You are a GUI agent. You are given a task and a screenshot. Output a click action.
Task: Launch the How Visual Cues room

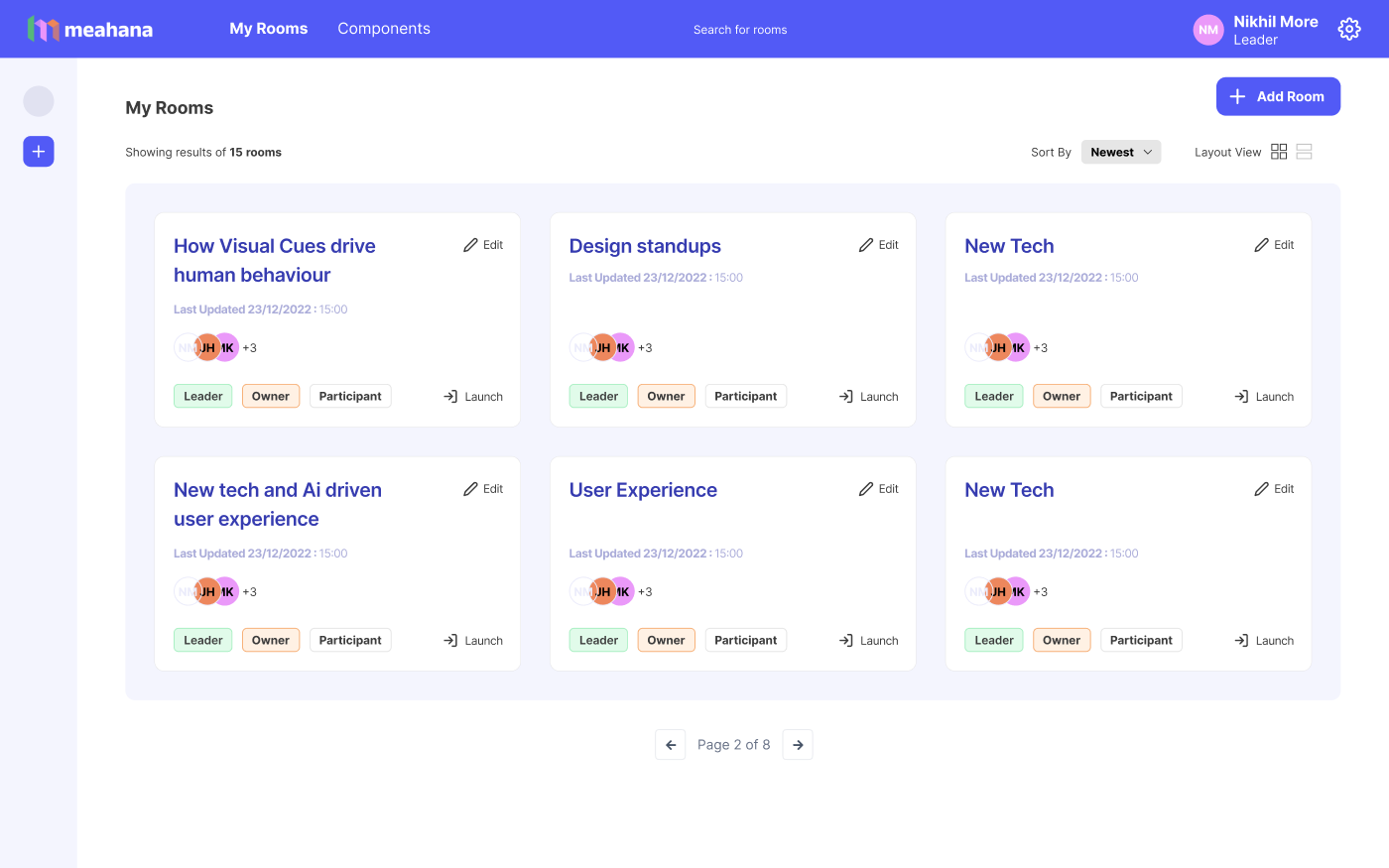pos(473,397)
